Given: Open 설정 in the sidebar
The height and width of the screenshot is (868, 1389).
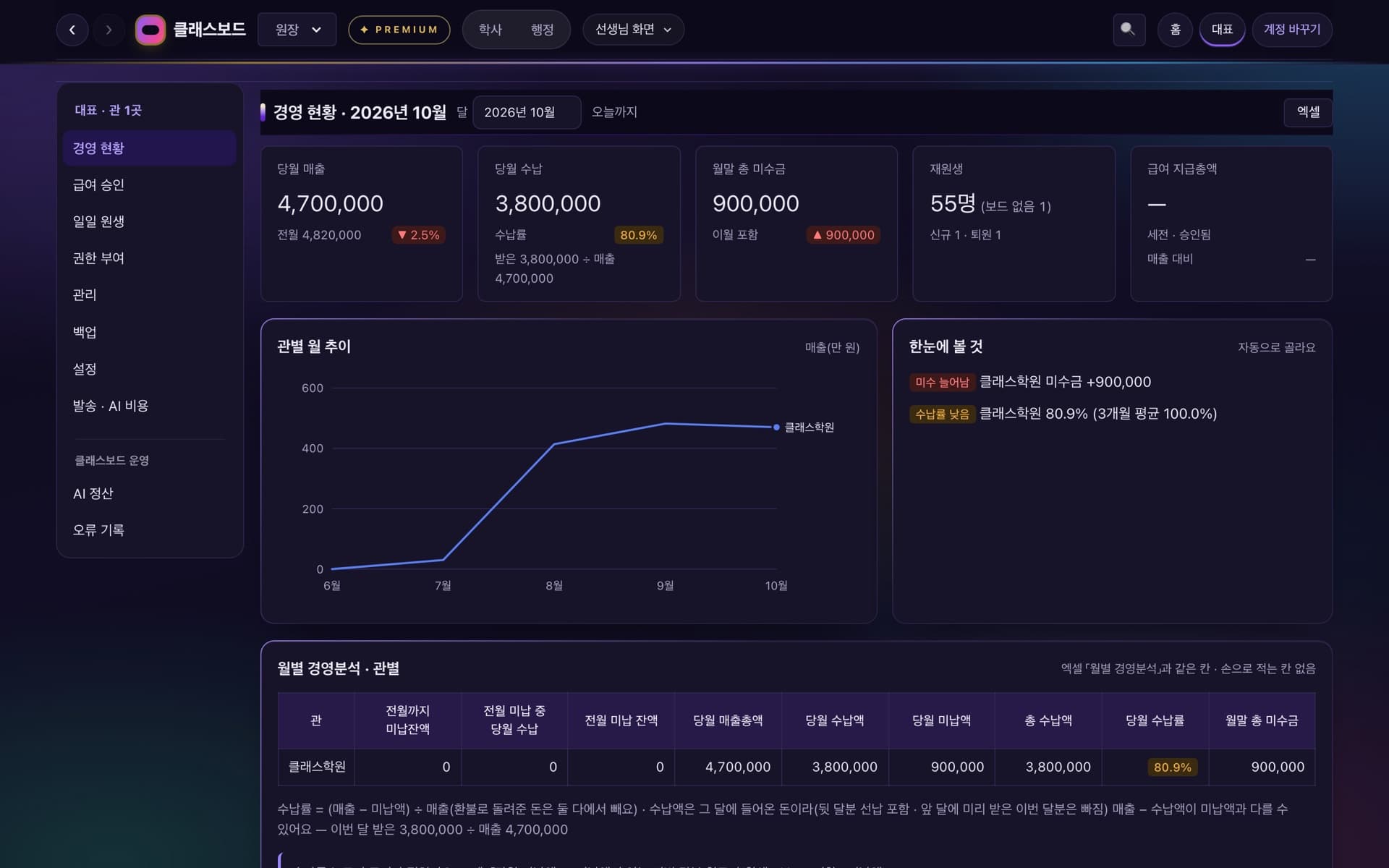Looking at the screenshot, I should click(x=149, y=369).
